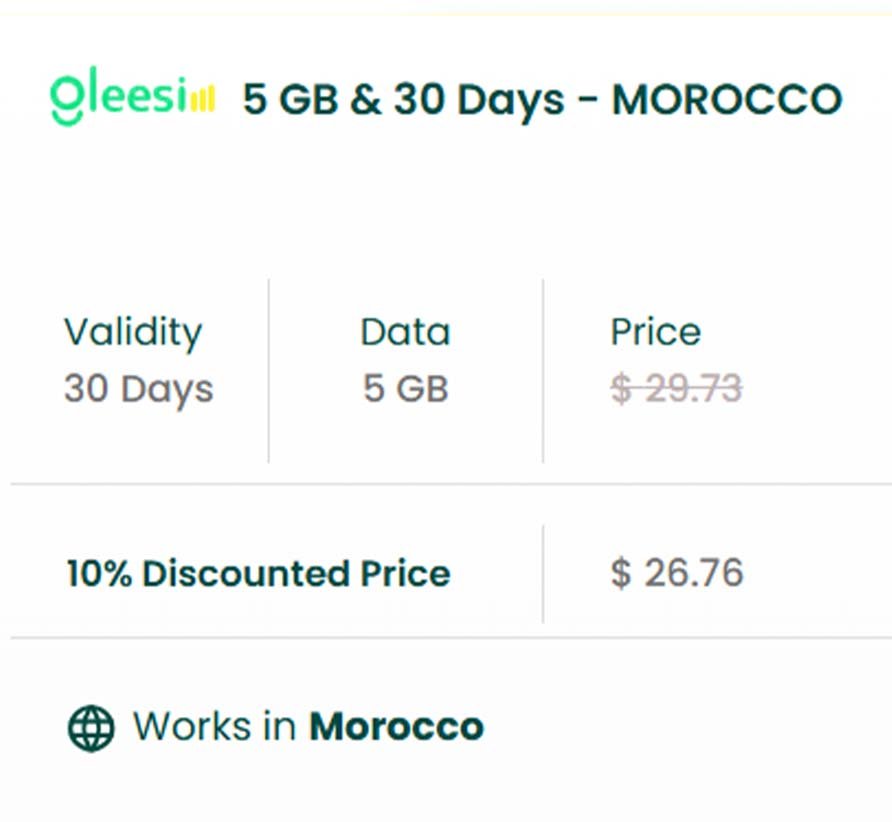This screenshot has height=822, width=892.
Task: Click the 10% Discounted Price label
Action: click(x=258, y=573)
